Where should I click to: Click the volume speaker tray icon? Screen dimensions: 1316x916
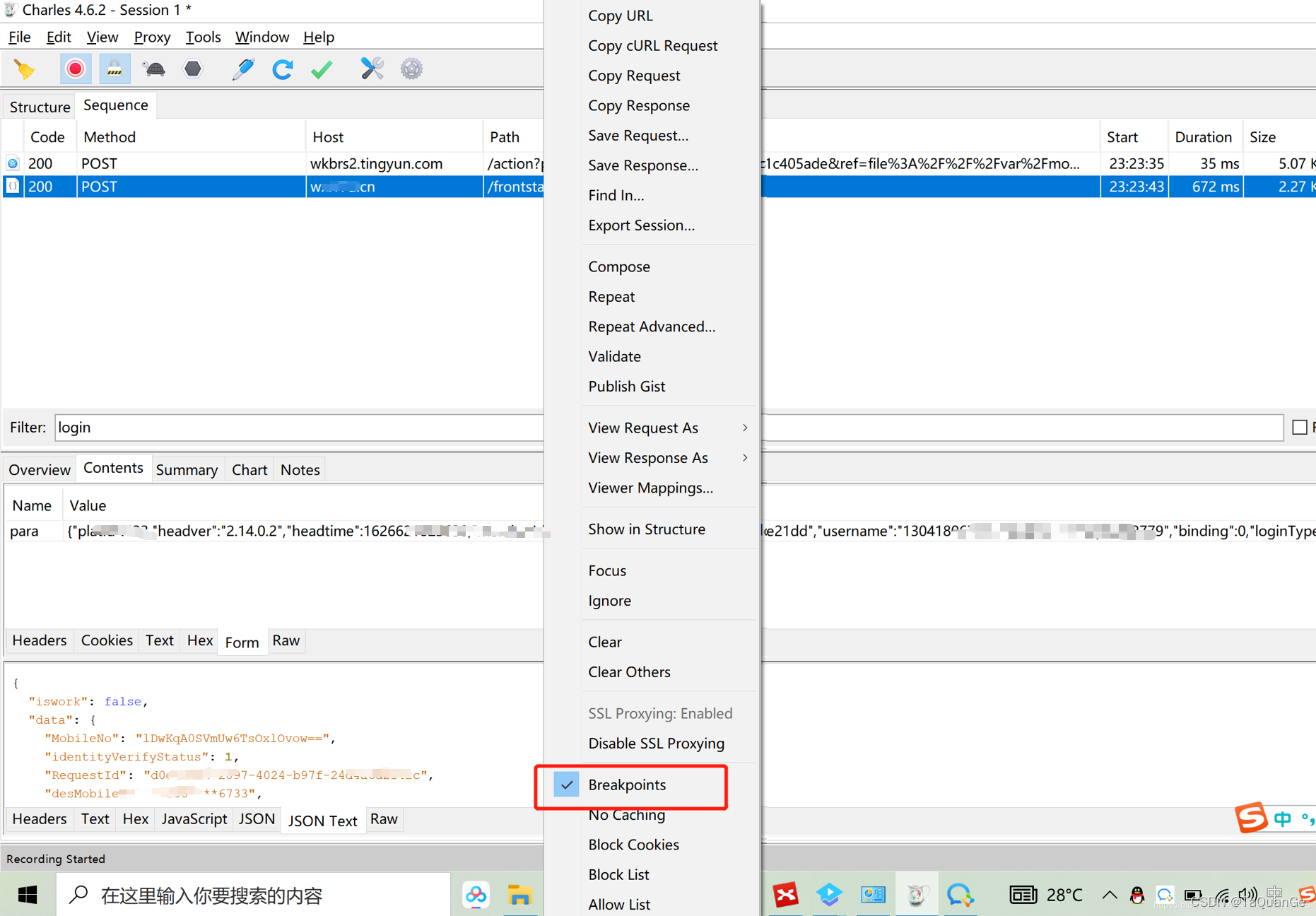click(x=1247, y=896)
